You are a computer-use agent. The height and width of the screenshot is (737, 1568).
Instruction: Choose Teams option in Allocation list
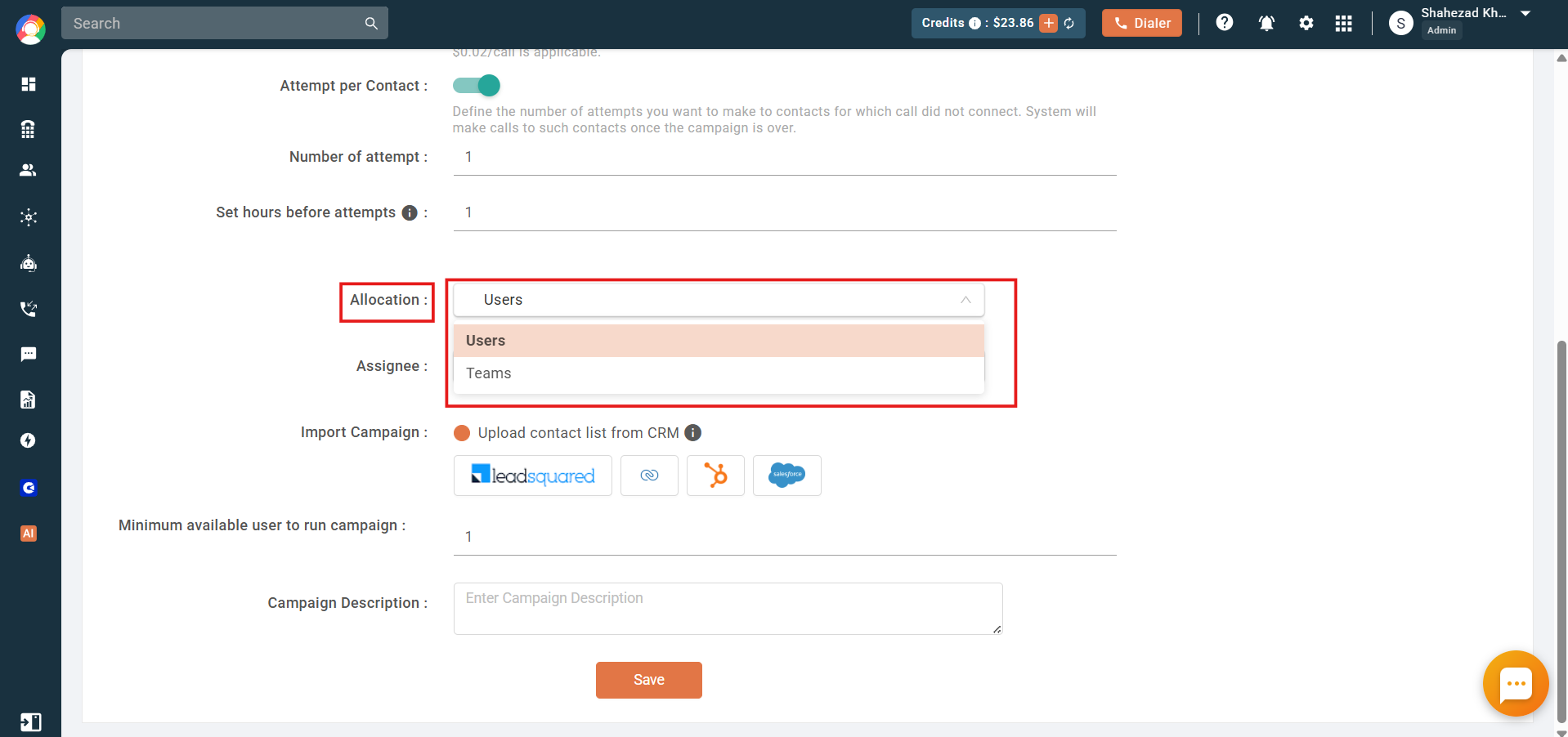tap(719, 373)
